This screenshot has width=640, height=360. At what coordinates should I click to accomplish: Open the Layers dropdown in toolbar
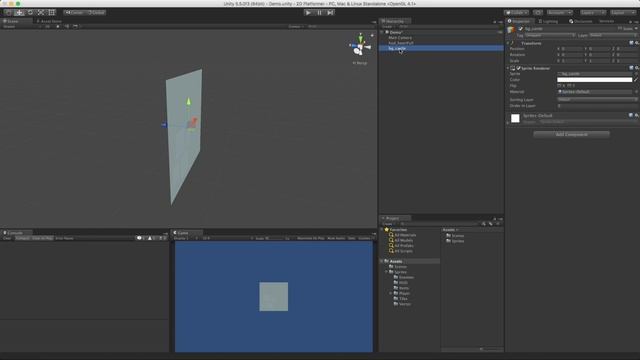(x=593, y=13)
